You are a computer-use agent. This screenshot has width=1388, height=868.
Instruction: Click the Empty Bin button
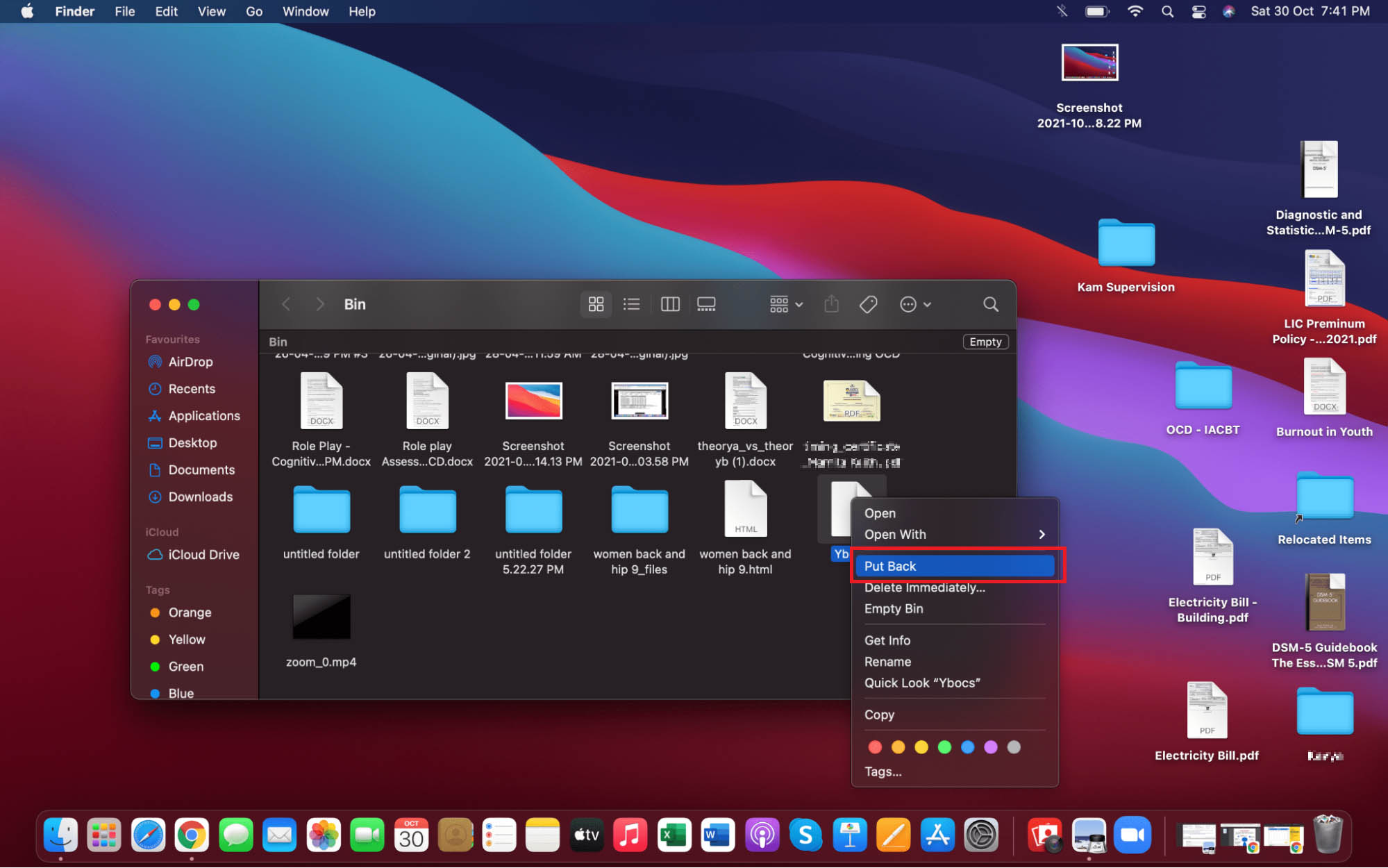point(894,608)
